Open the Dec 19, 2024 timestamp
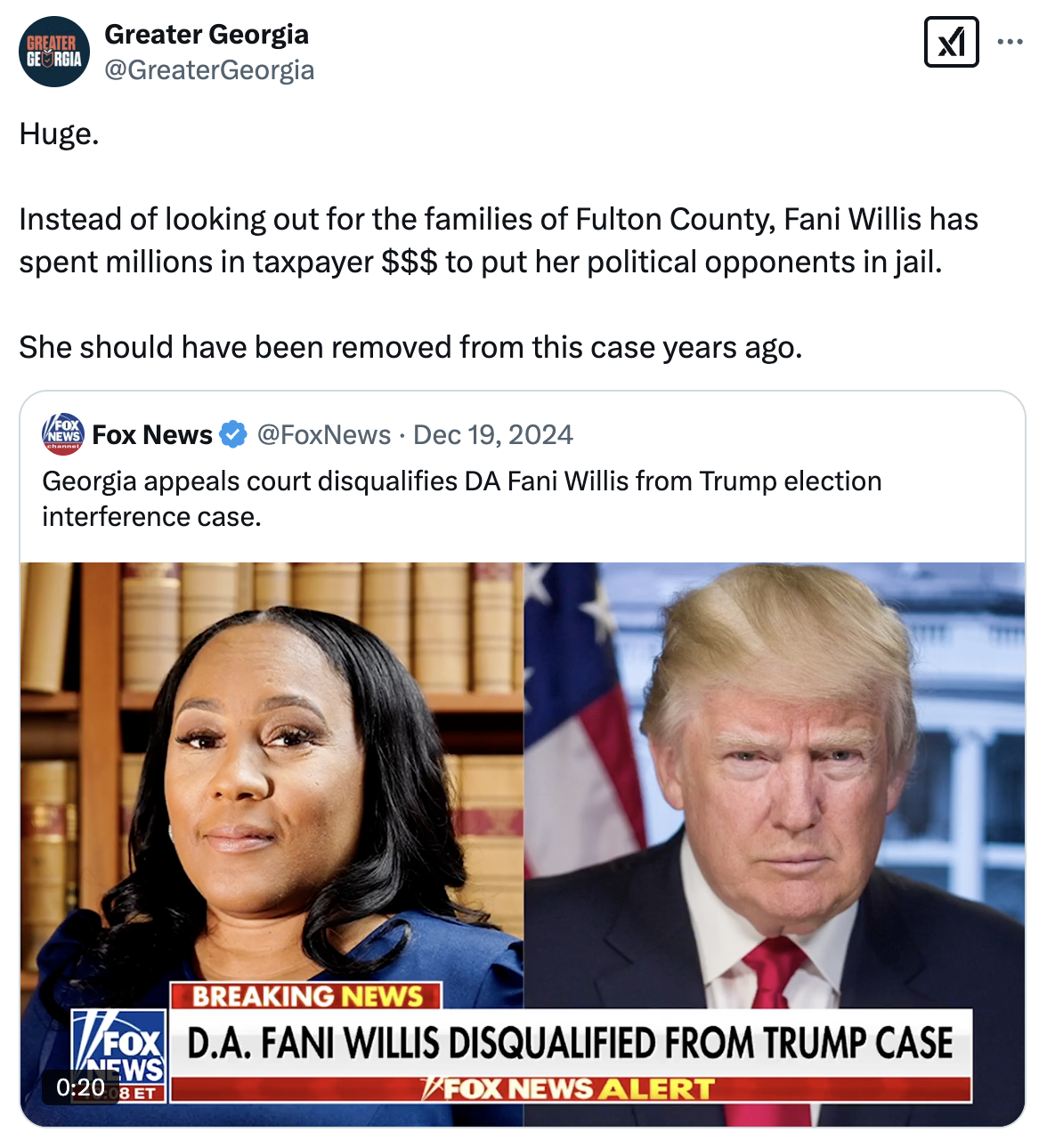 [x=493, y=434]
